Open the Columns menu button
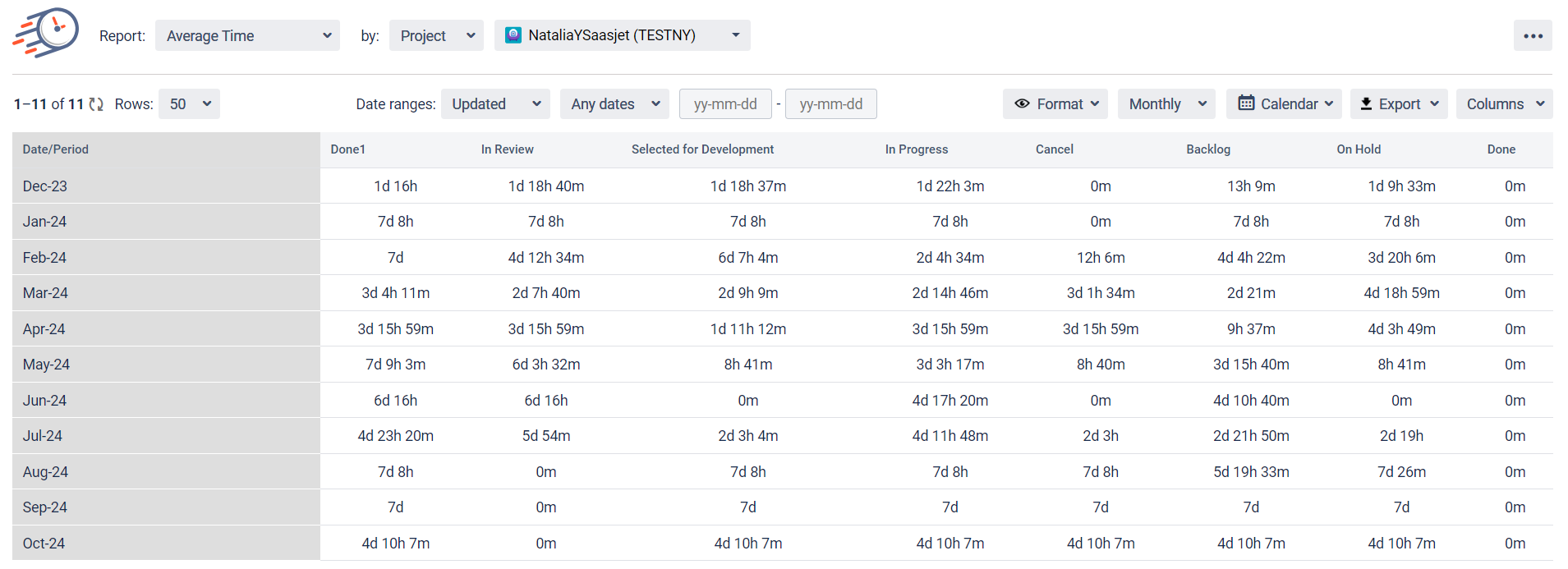 [x=1505, y=104]
